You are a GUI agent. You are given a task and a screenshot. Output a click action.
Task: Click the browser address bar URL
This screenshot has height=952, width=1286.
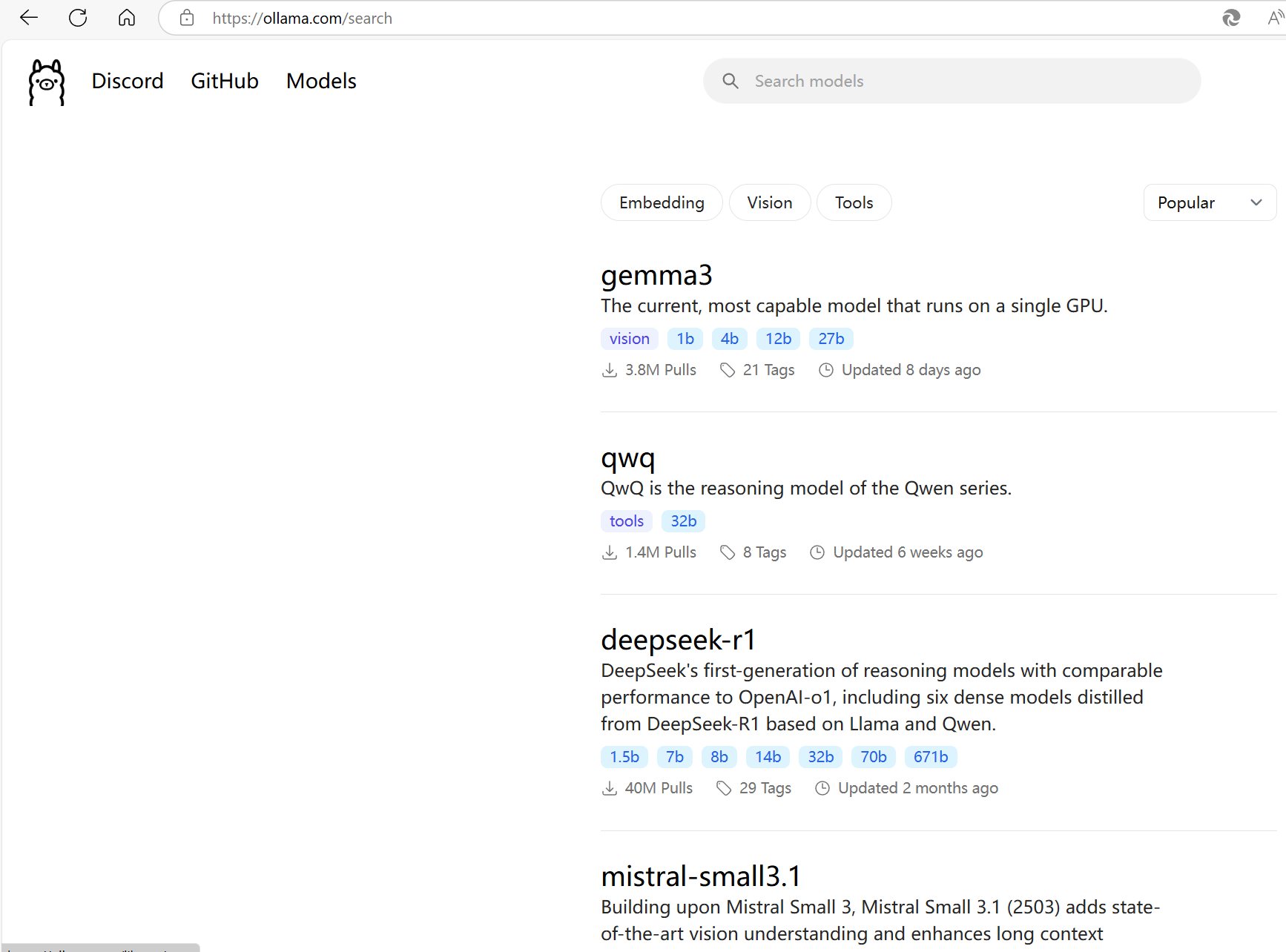[303, 18]
